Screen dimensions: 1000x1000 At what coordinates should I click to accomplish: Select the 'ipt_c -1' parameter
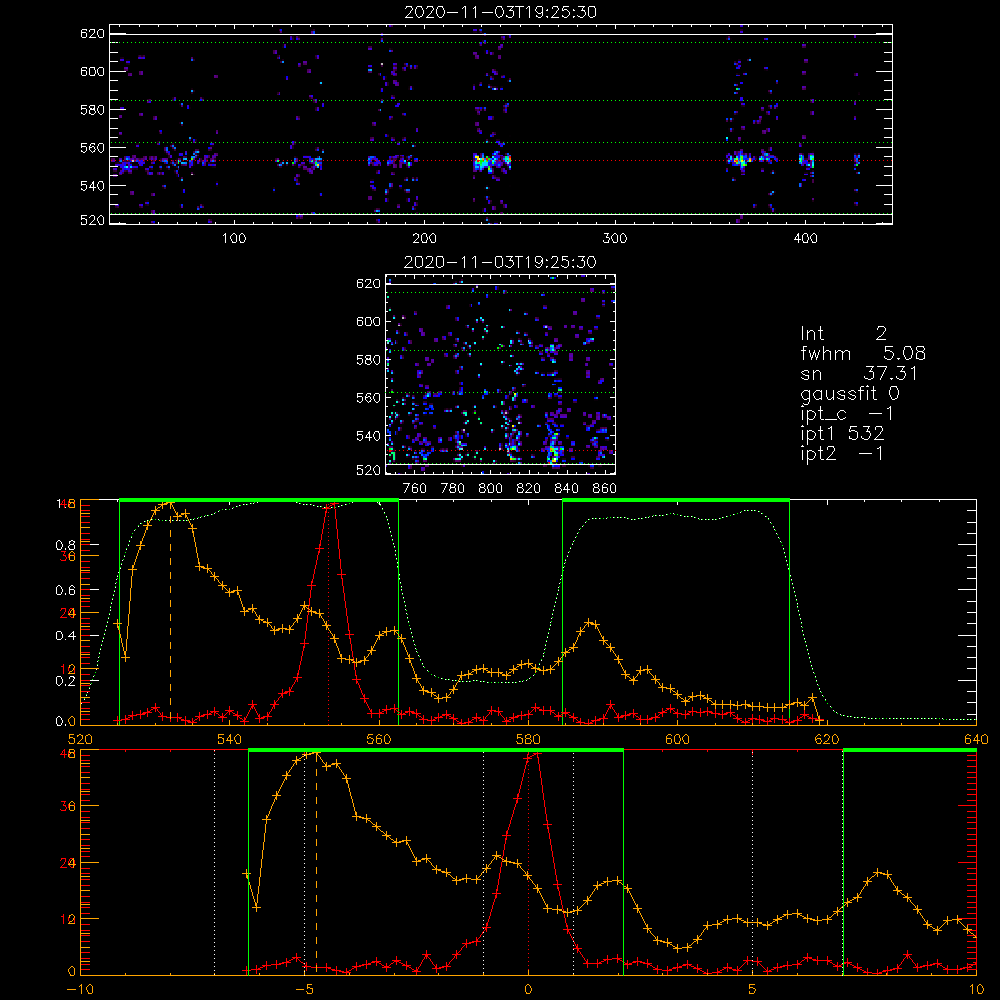pos(846,414)
